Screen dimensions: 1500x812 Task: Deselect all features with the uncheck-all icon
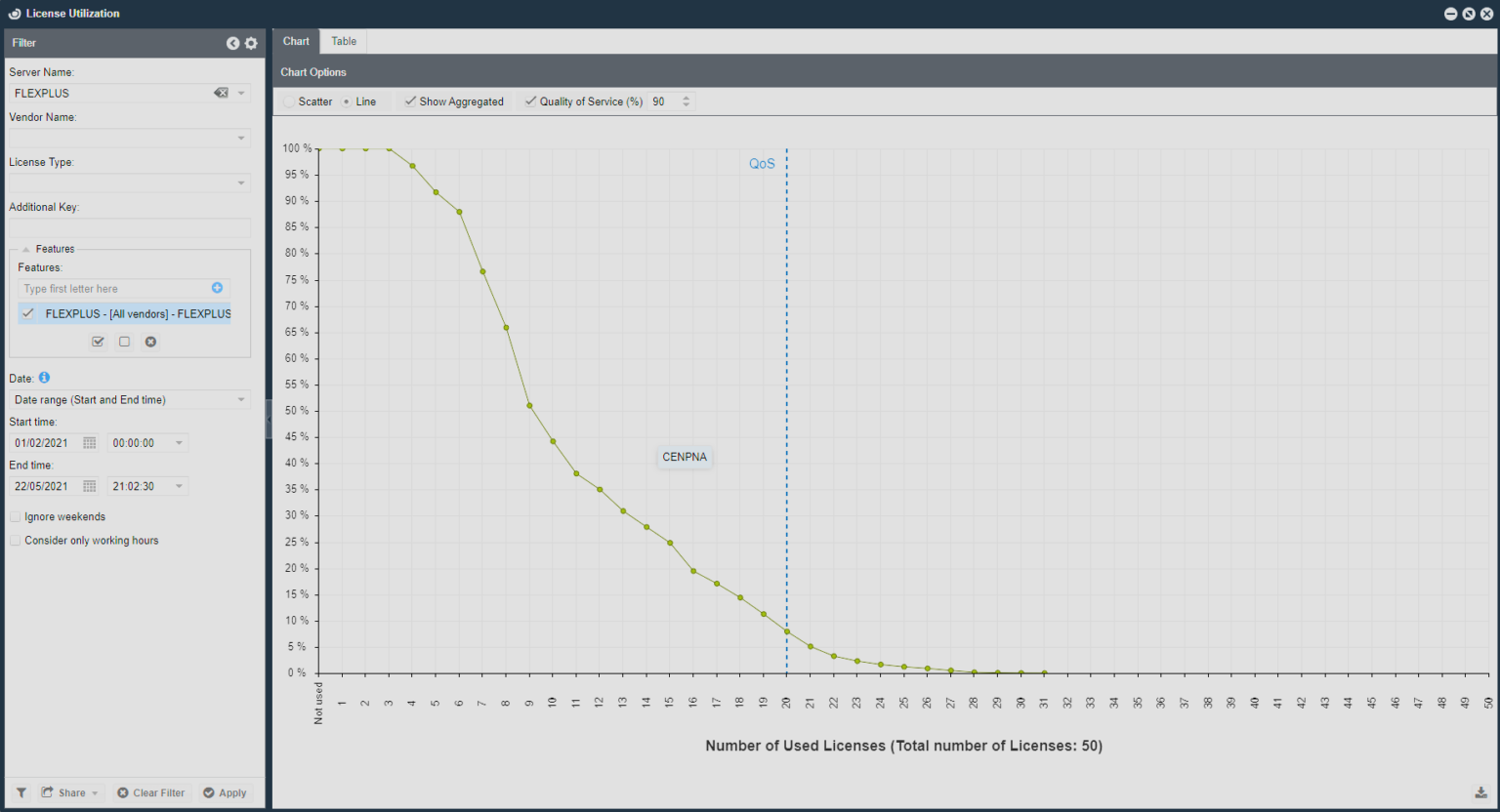[x=124, y=342]
